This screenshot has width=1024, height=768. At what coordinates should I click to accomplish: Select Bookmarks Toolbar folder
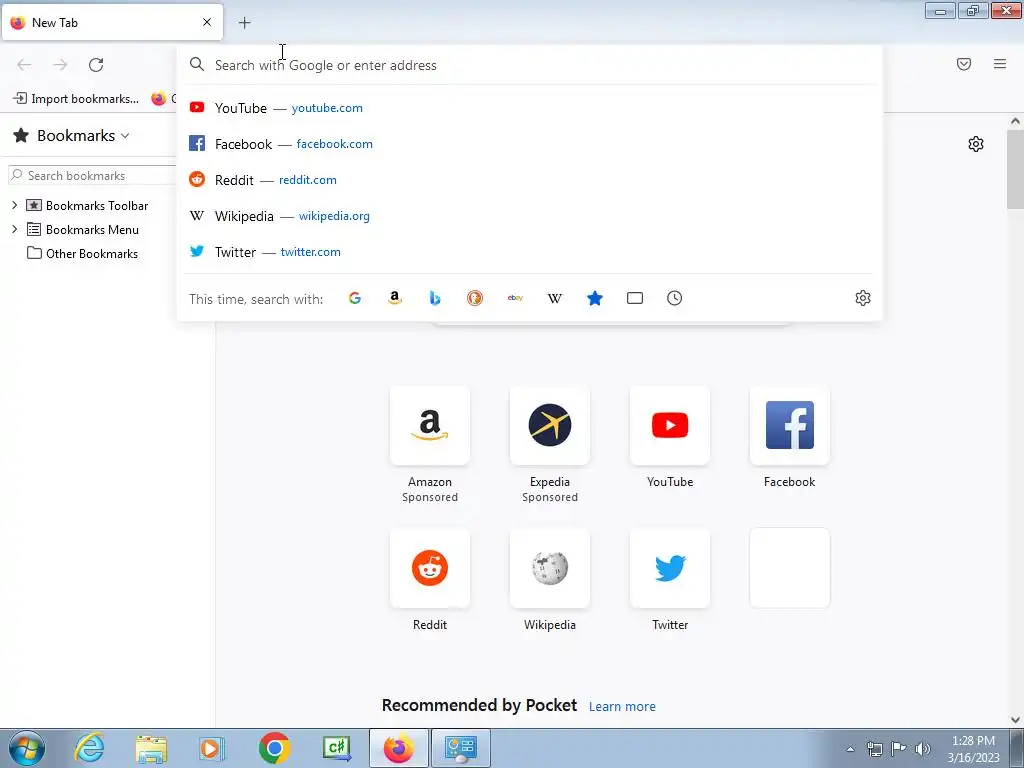click(88, 205)
